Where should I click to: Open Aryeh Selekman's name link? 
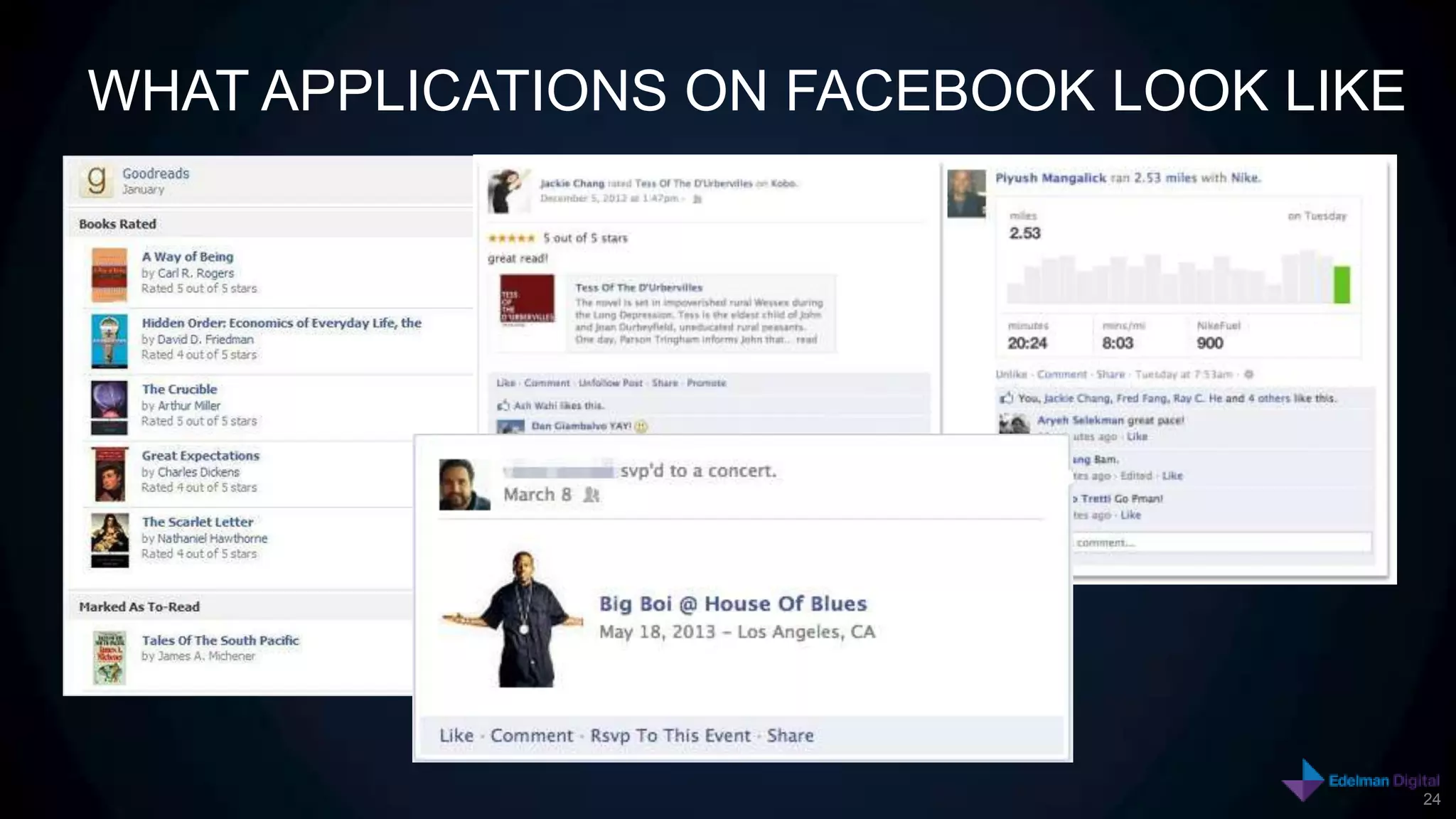pyautogui.click(x=1080, y=420)
